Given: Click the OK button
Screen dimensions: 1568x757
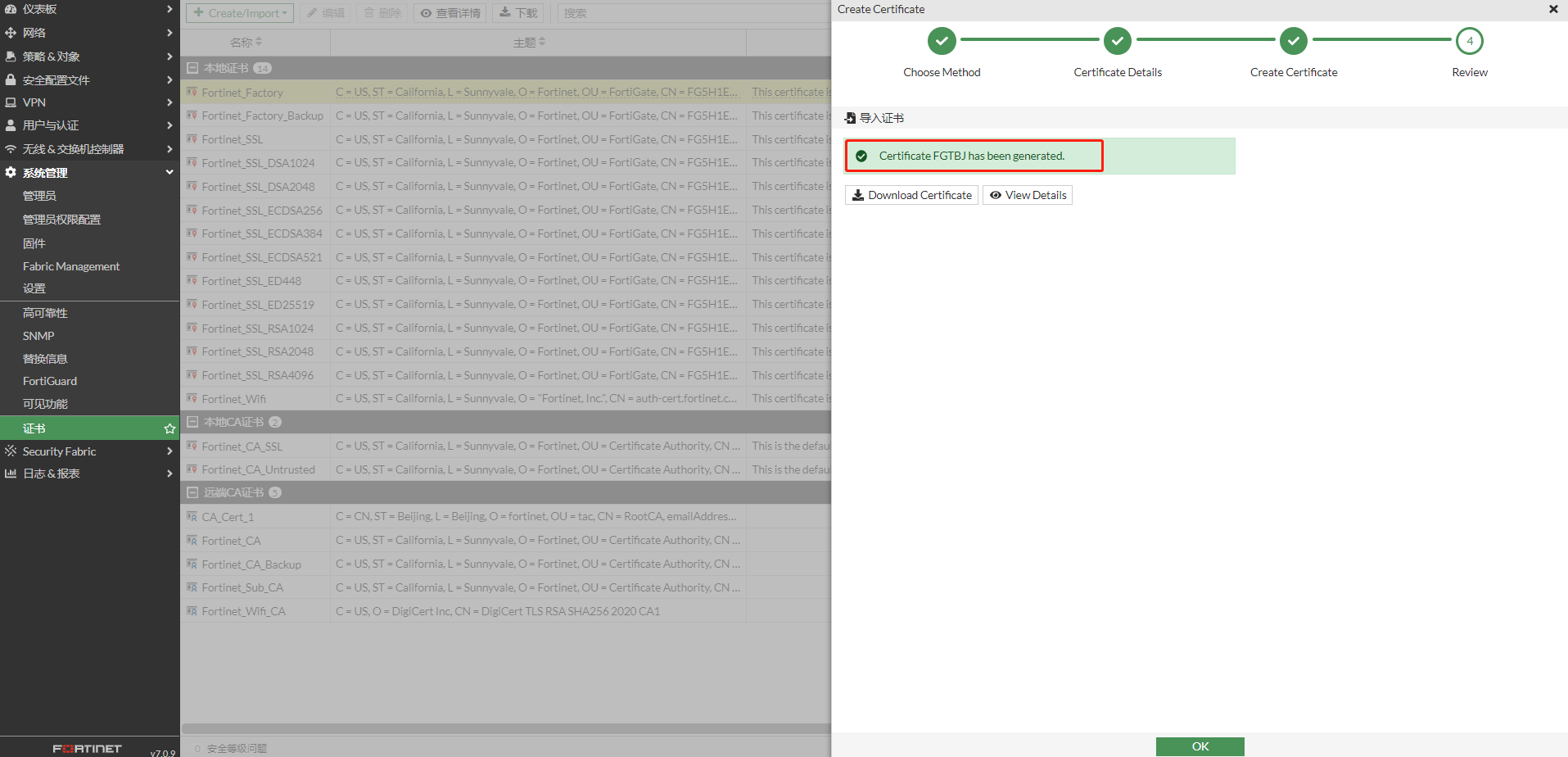Looking at the screenshot, I should (x=1200, y=746).
